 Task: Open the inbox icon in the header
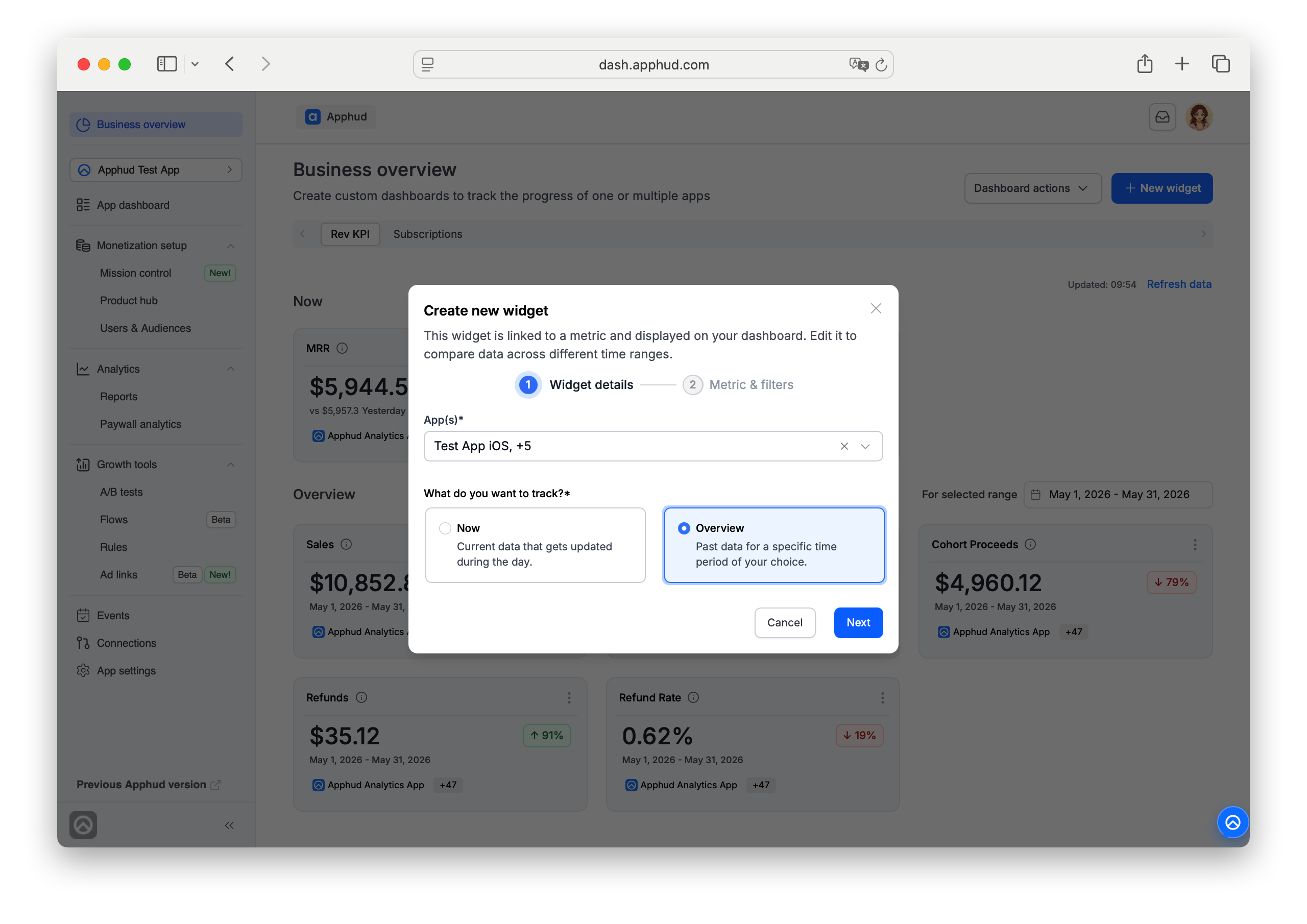(x=1162, y=117)
